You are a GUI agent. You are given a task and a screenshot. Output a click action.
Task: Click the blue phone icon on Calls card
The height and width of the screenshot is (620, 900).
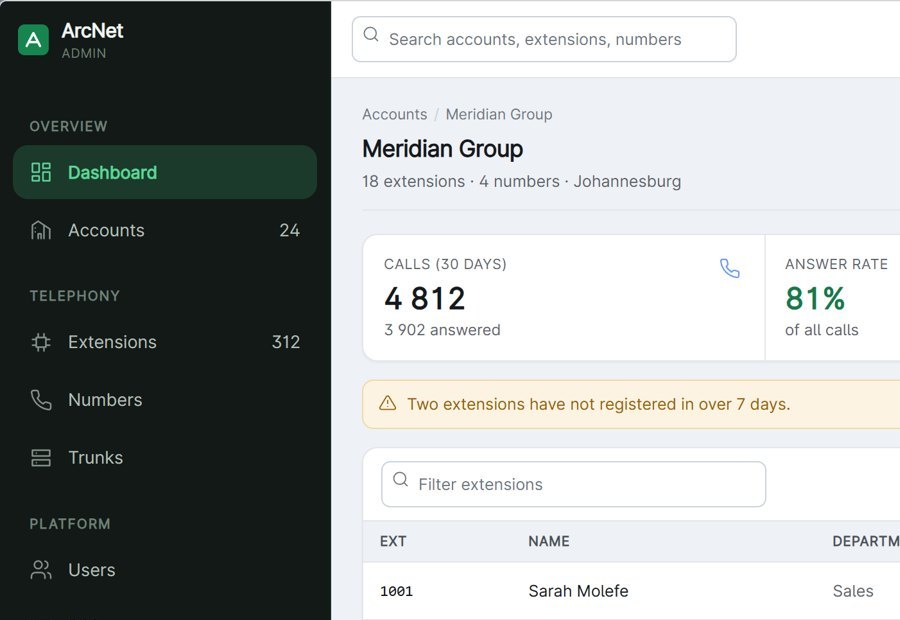730,268
